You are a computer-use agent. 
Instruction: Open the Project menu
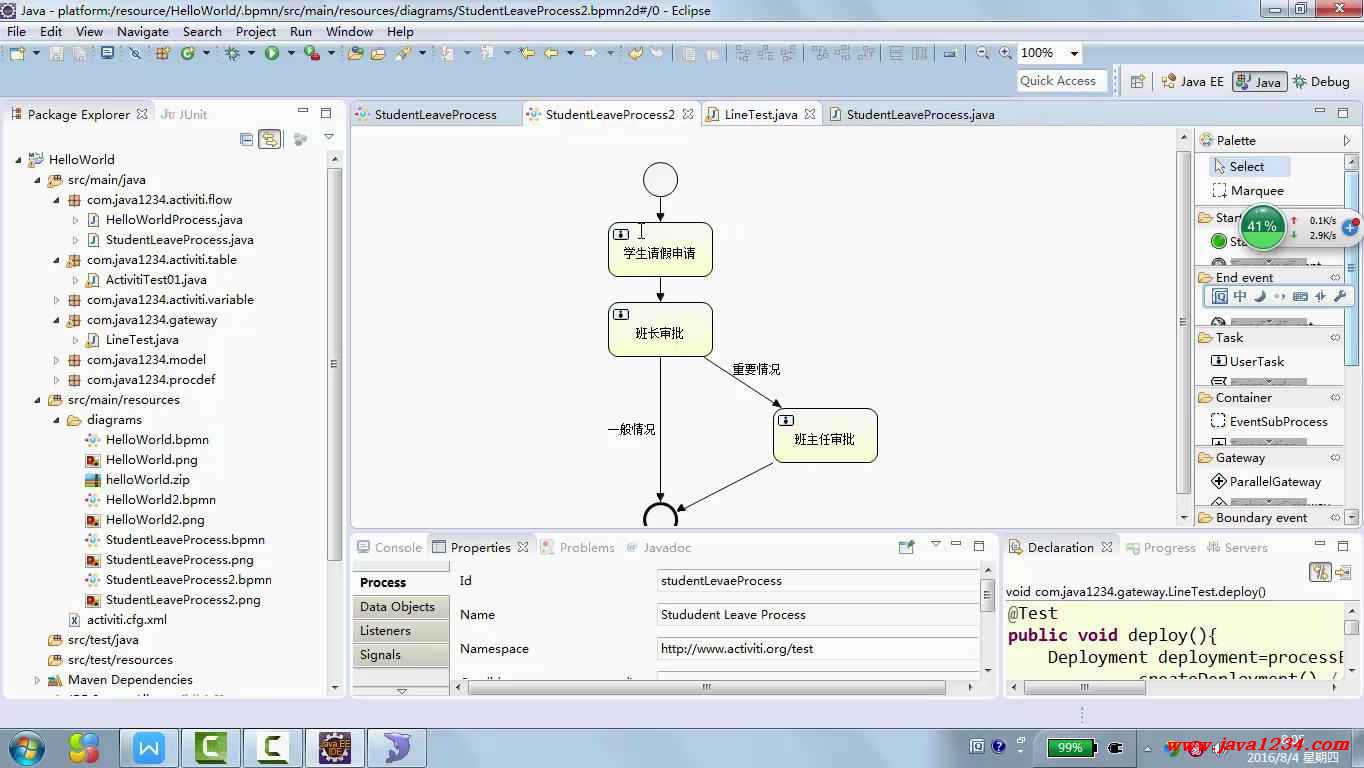click(x=256, y=31)
